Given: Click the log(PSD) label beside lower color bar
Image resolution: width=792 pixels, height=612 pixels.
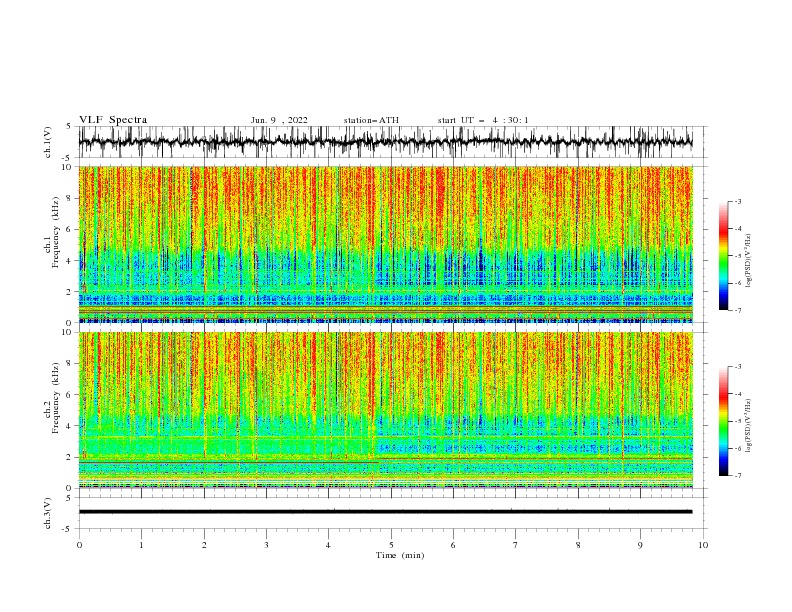Looking at the screenshot, I should pos(749,425).
